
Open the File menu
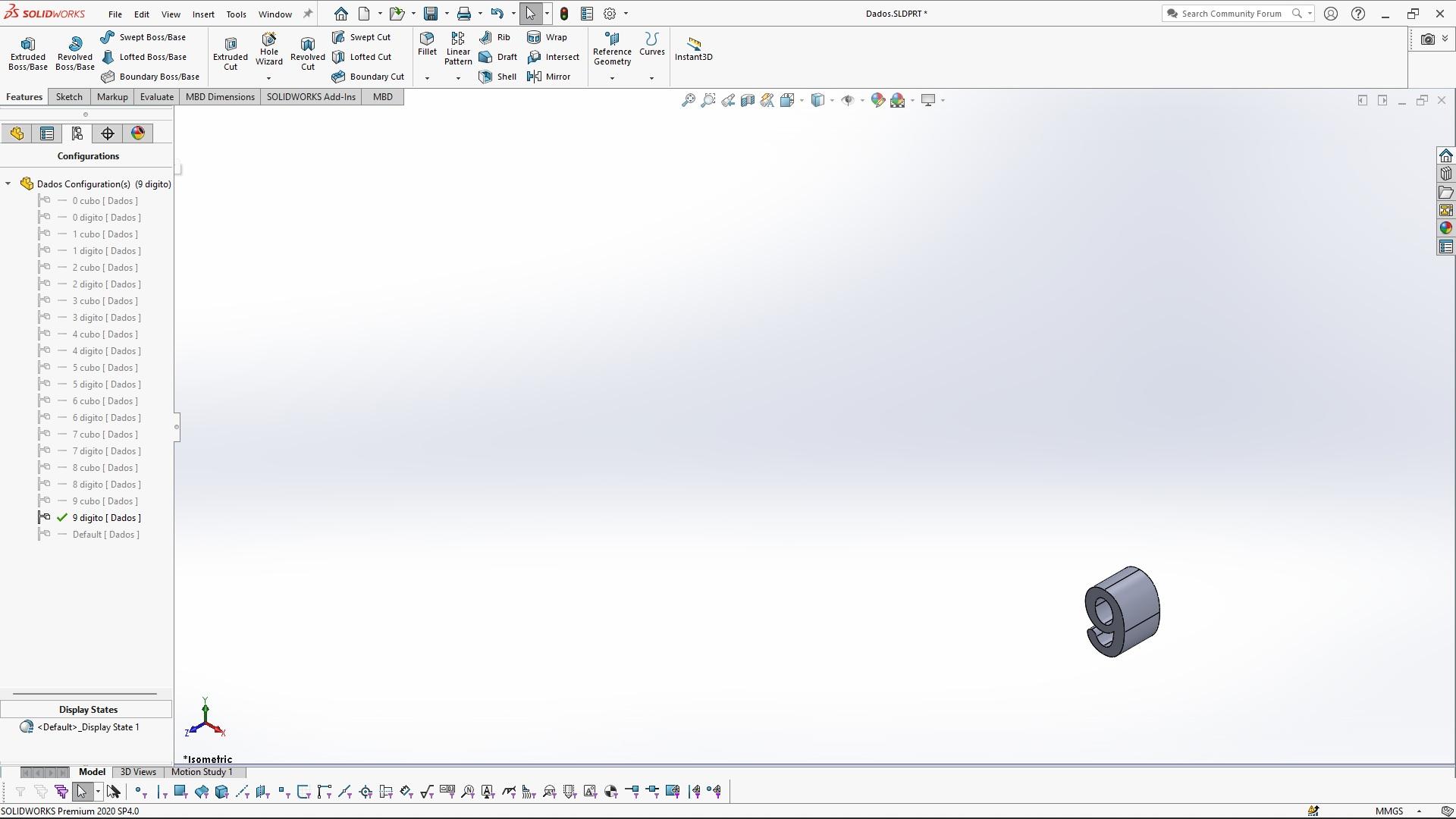coord(115,14)
